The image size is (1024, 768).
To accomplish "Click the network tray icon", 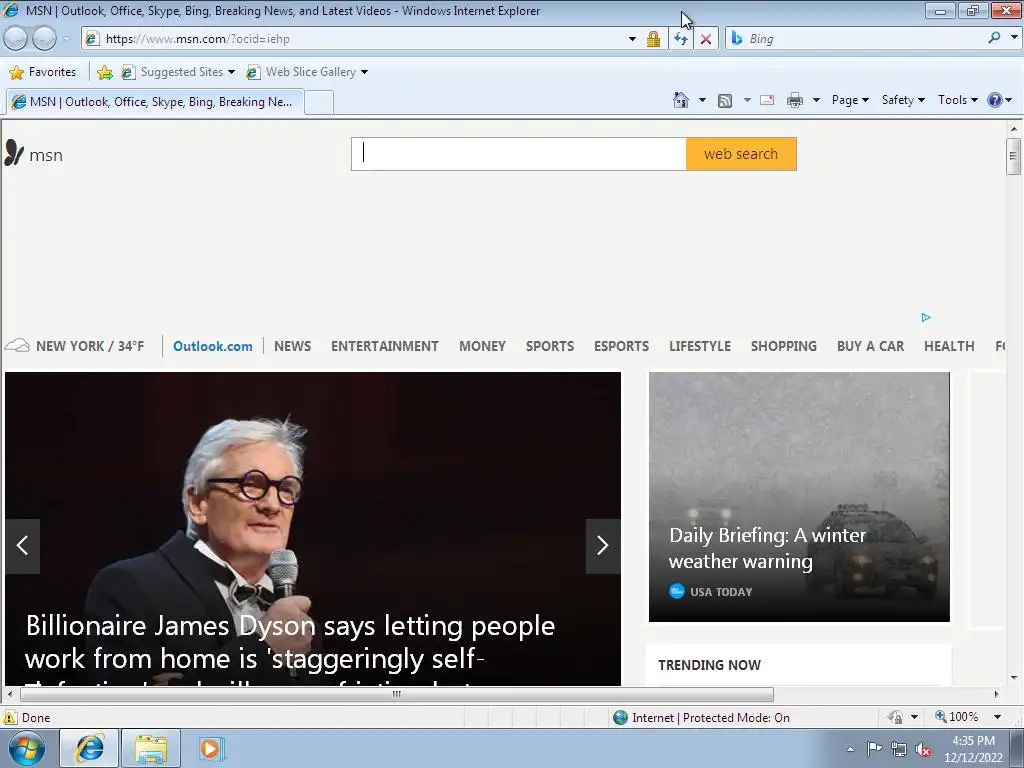I will 899,750.
